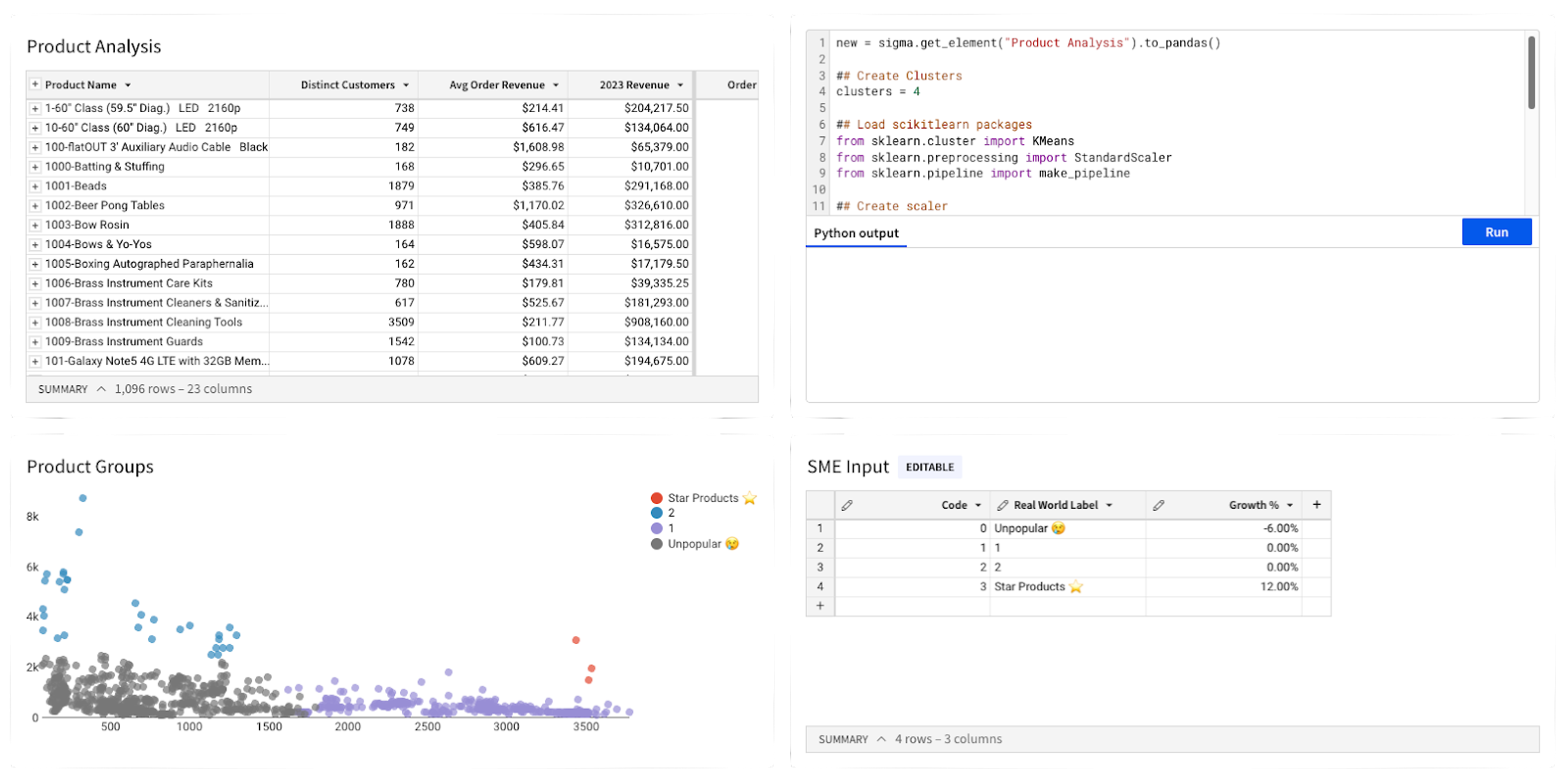Click code line 4 clusters = 4
Viewport: 1568px width, 777px height.
878,92
